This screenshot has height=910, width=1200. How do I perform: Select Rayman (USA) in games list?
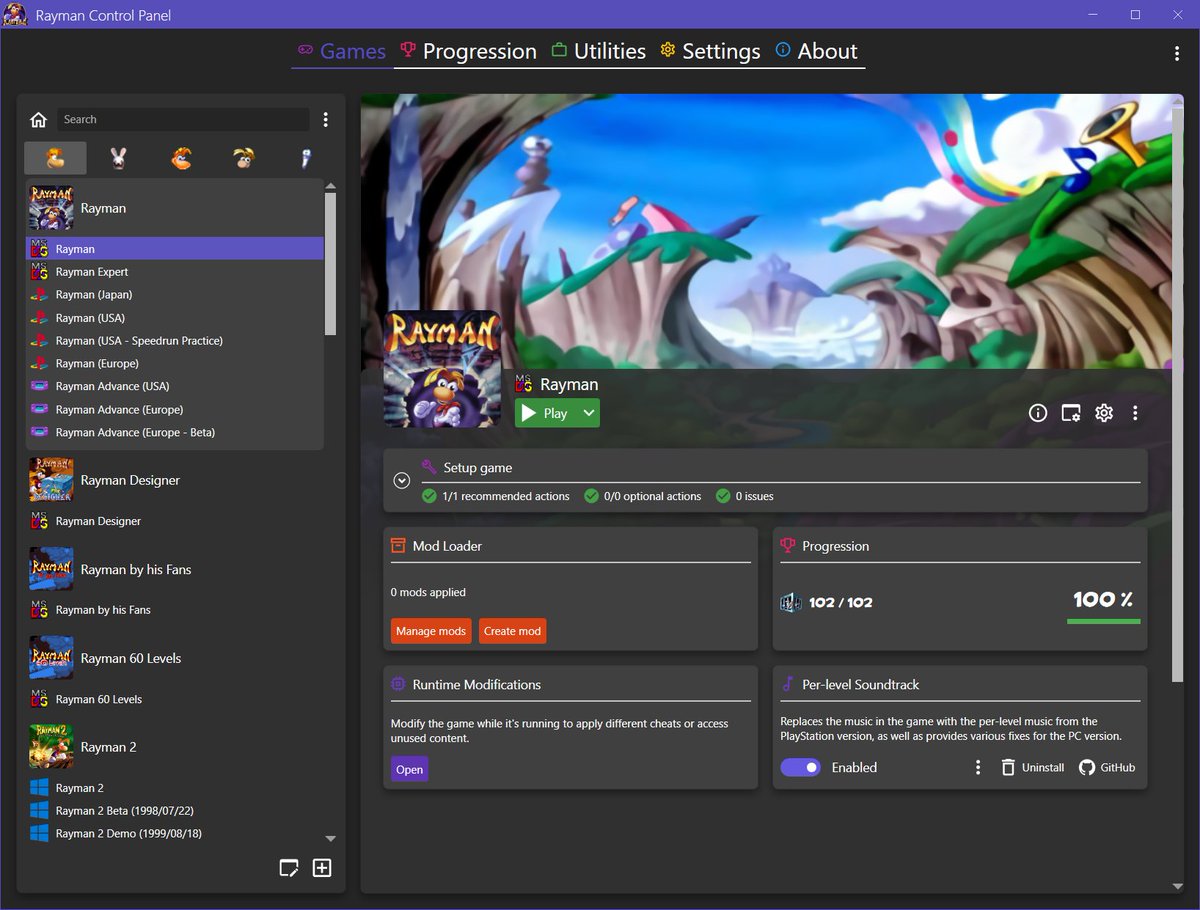coord(175,318)
